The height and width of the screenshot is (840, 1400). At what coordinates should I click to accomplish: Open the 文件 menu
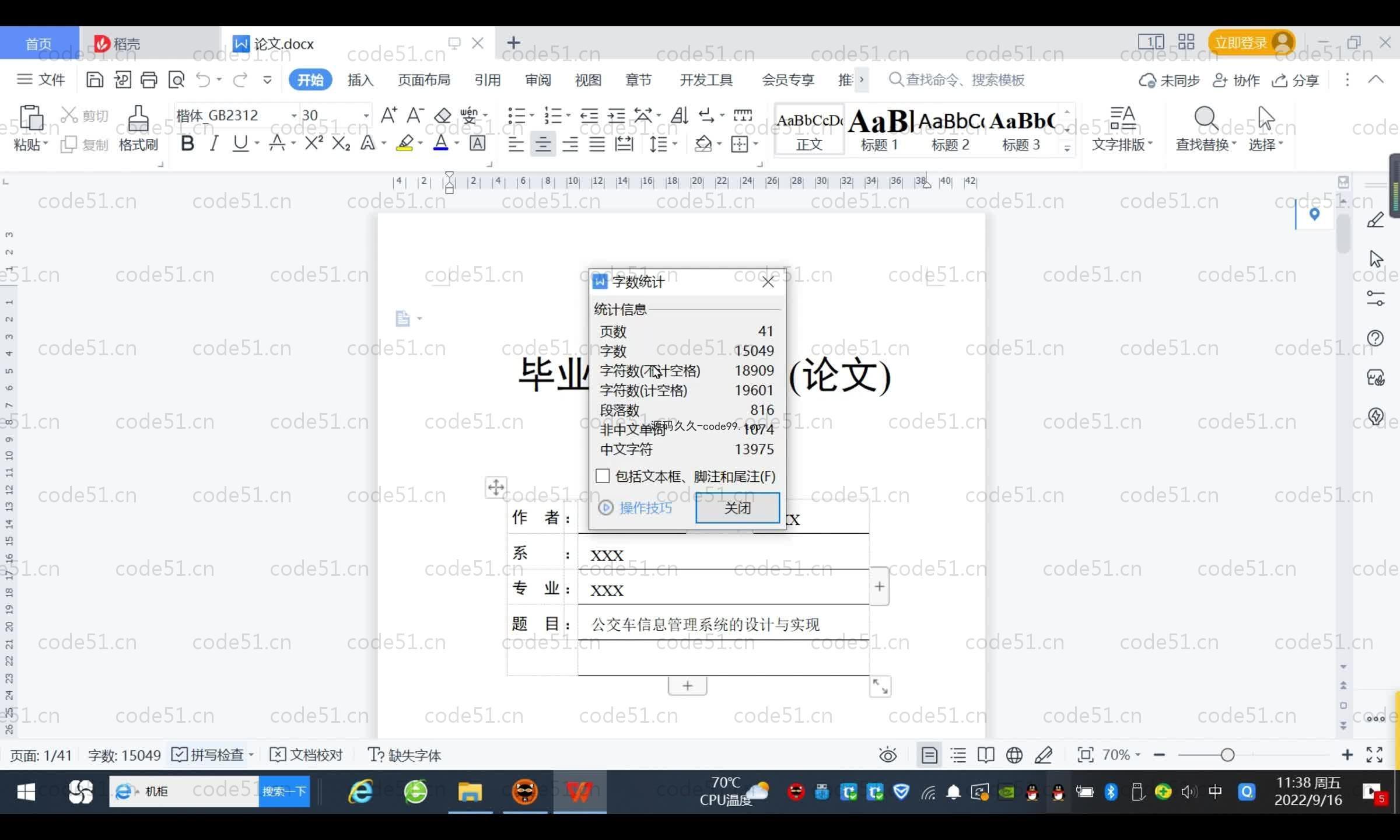(x=41, y=79)
